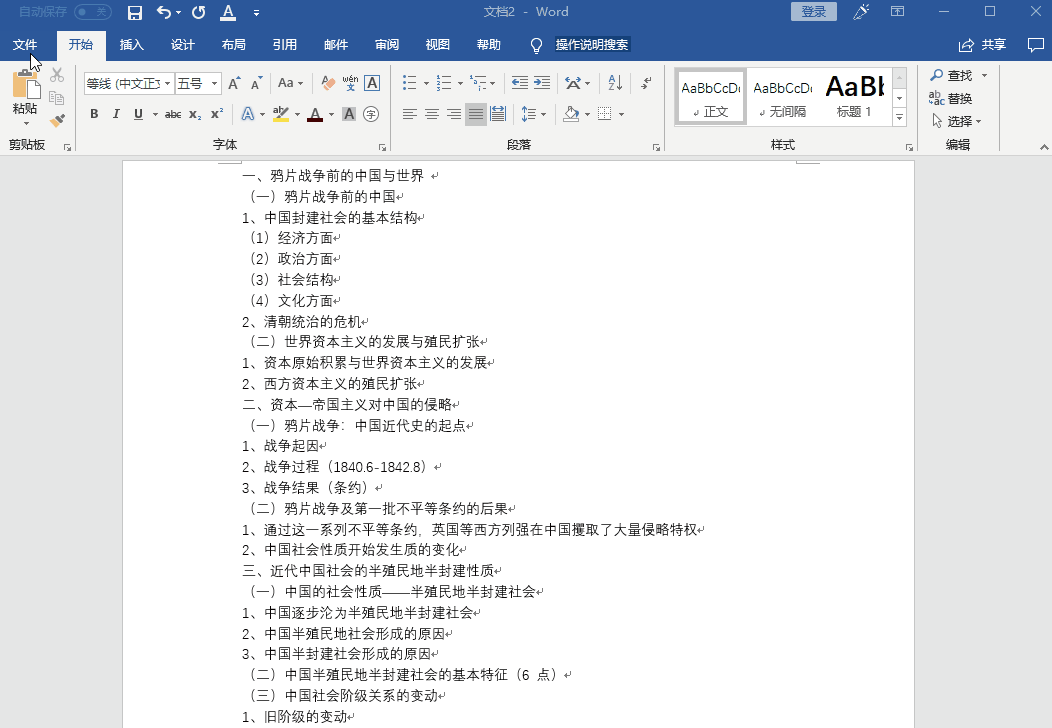Align text left
The height and width of the screenshot is (728, 1052).
(410, 114)
